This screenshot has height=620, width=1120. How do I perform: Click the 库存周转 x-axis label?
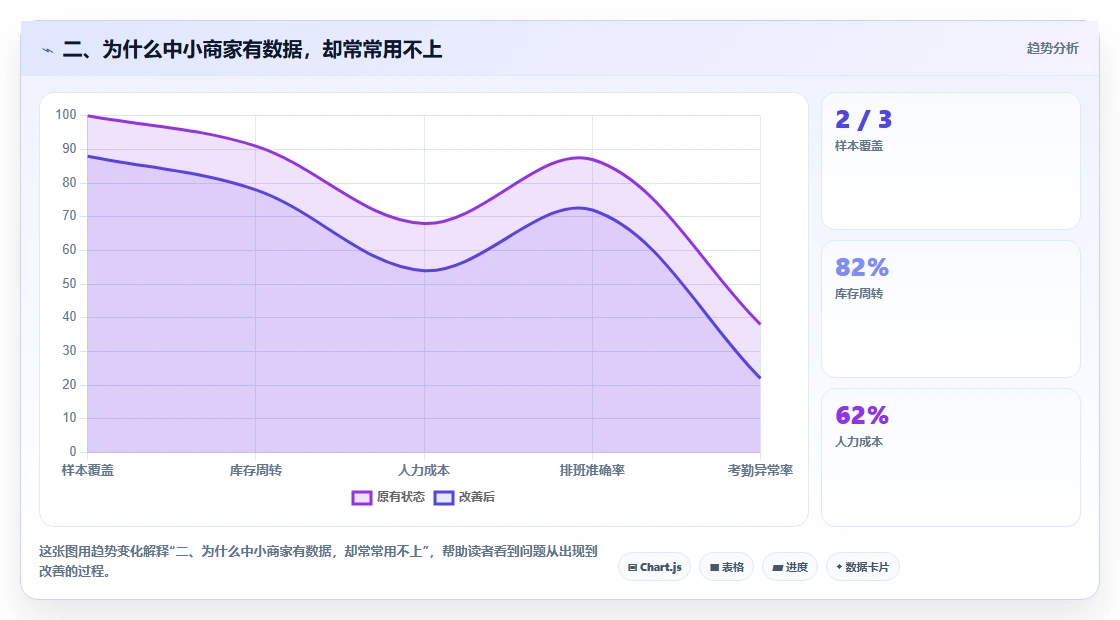coord(256,470)
